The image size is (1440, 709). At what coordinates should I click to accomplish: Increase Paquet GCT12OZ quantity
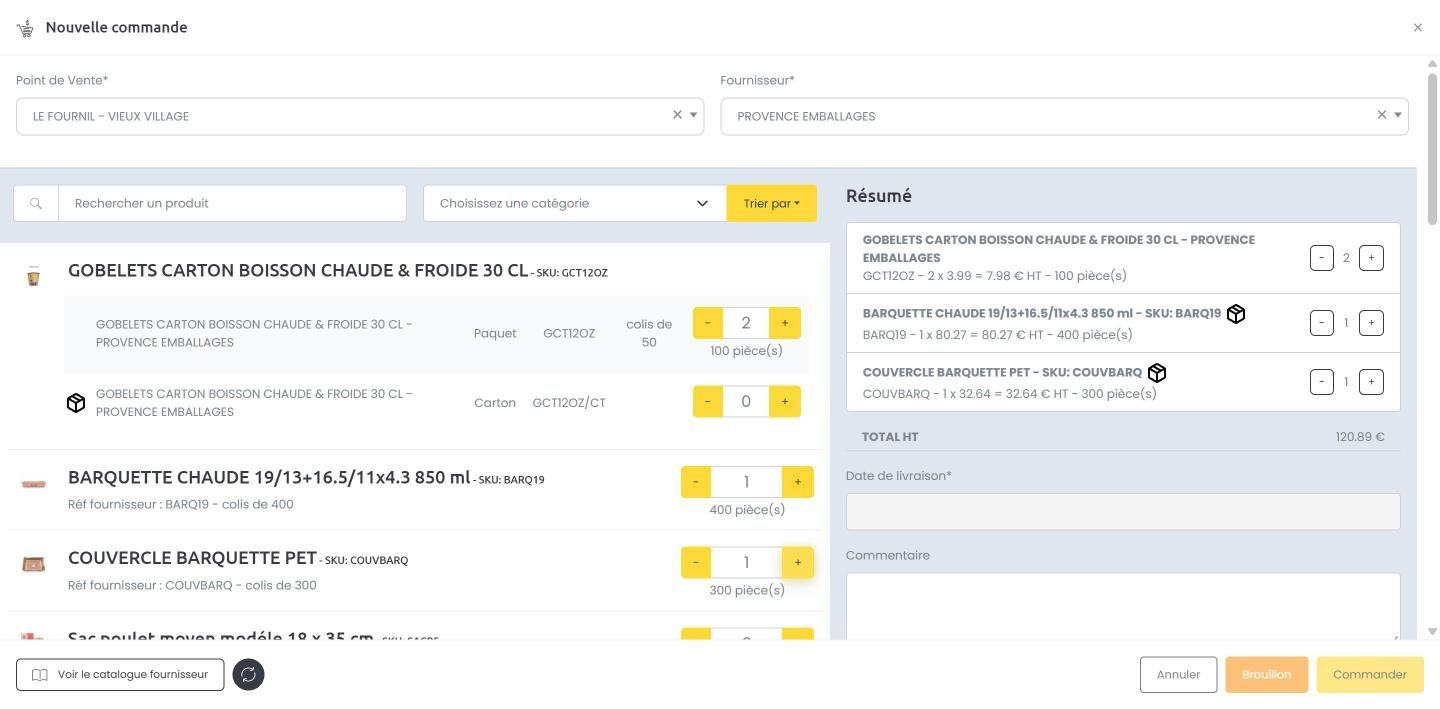click(785, 323)
